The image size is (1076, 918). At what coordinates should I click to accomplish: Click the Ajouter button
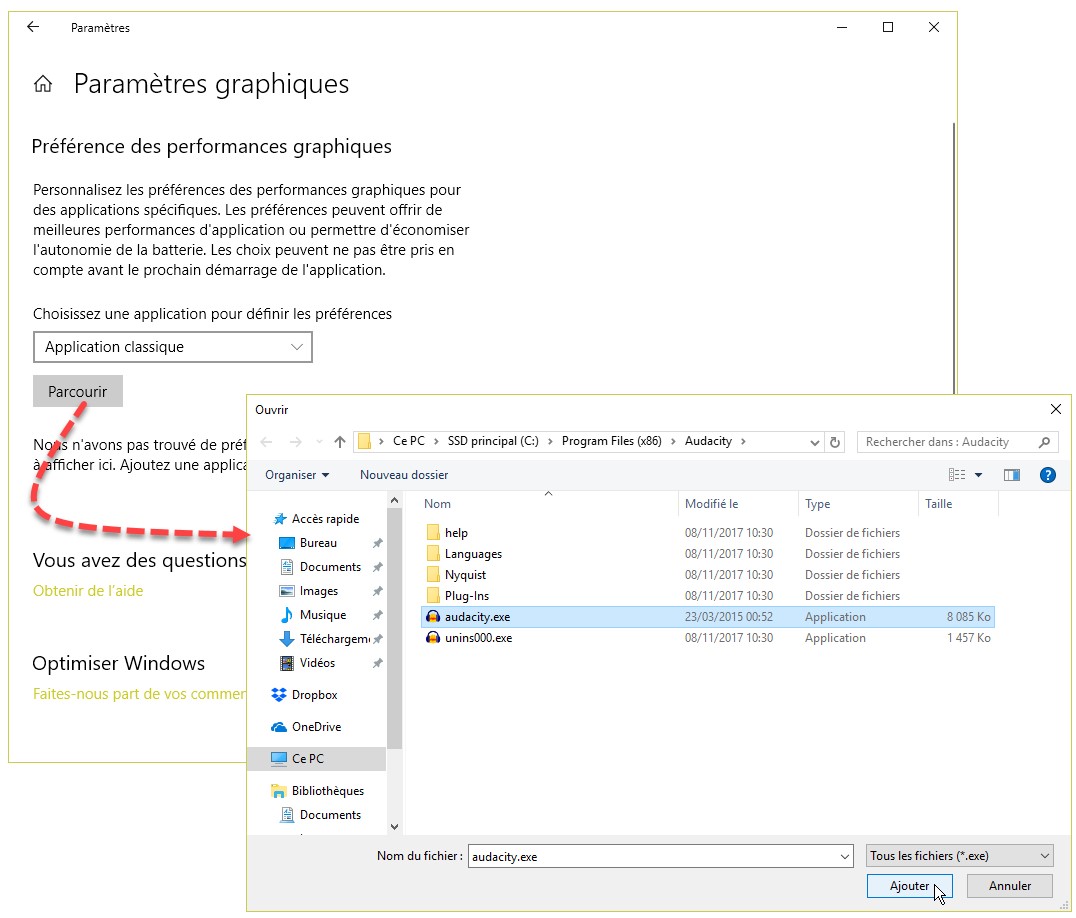(909, 886)
